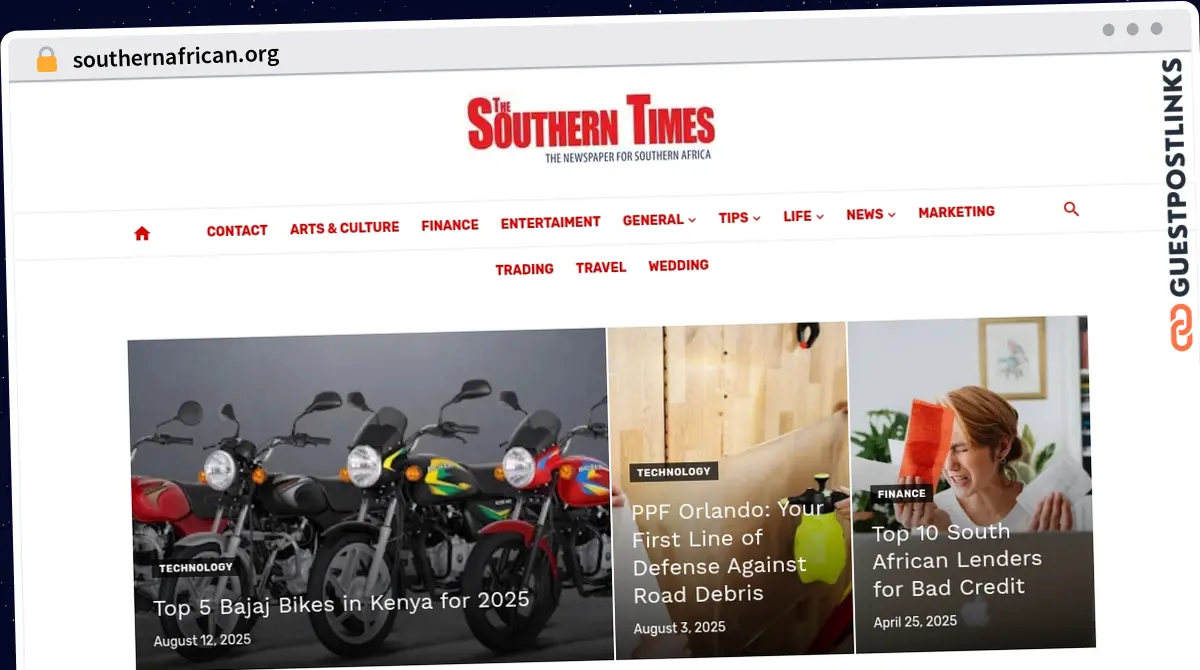This screenshot has width=1200, height=670.
Task: Open the WEDDING section
Action: 678,265
